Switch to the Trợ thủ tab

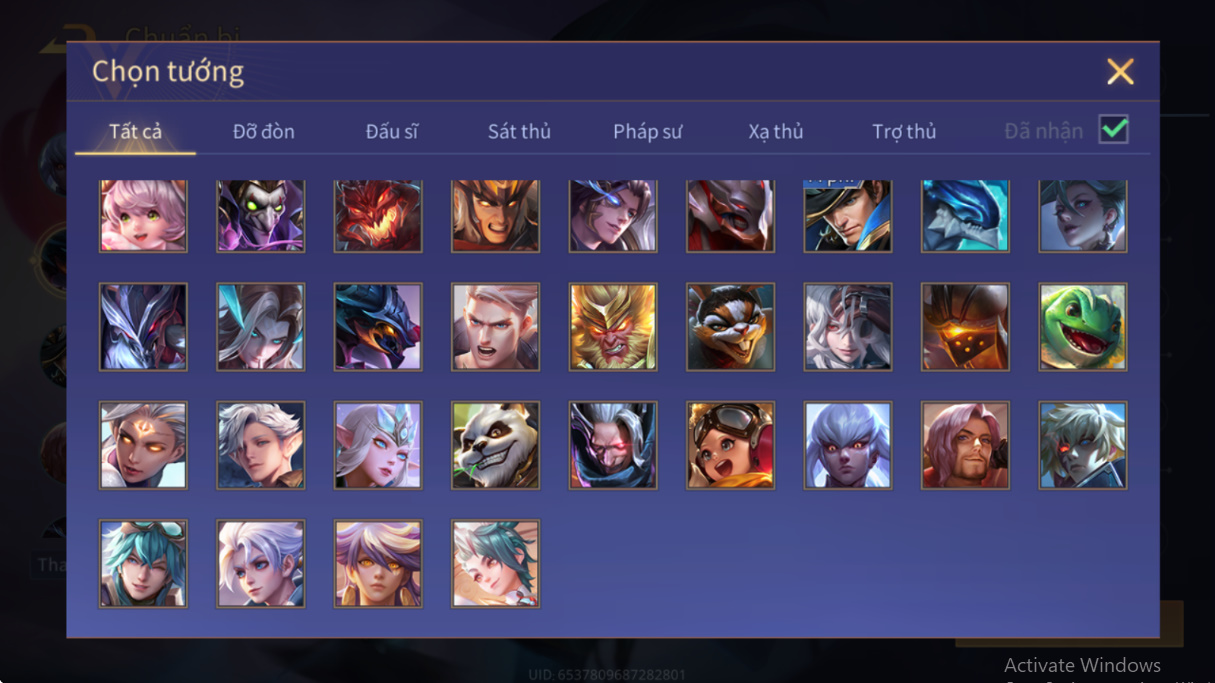coord(904,132)
